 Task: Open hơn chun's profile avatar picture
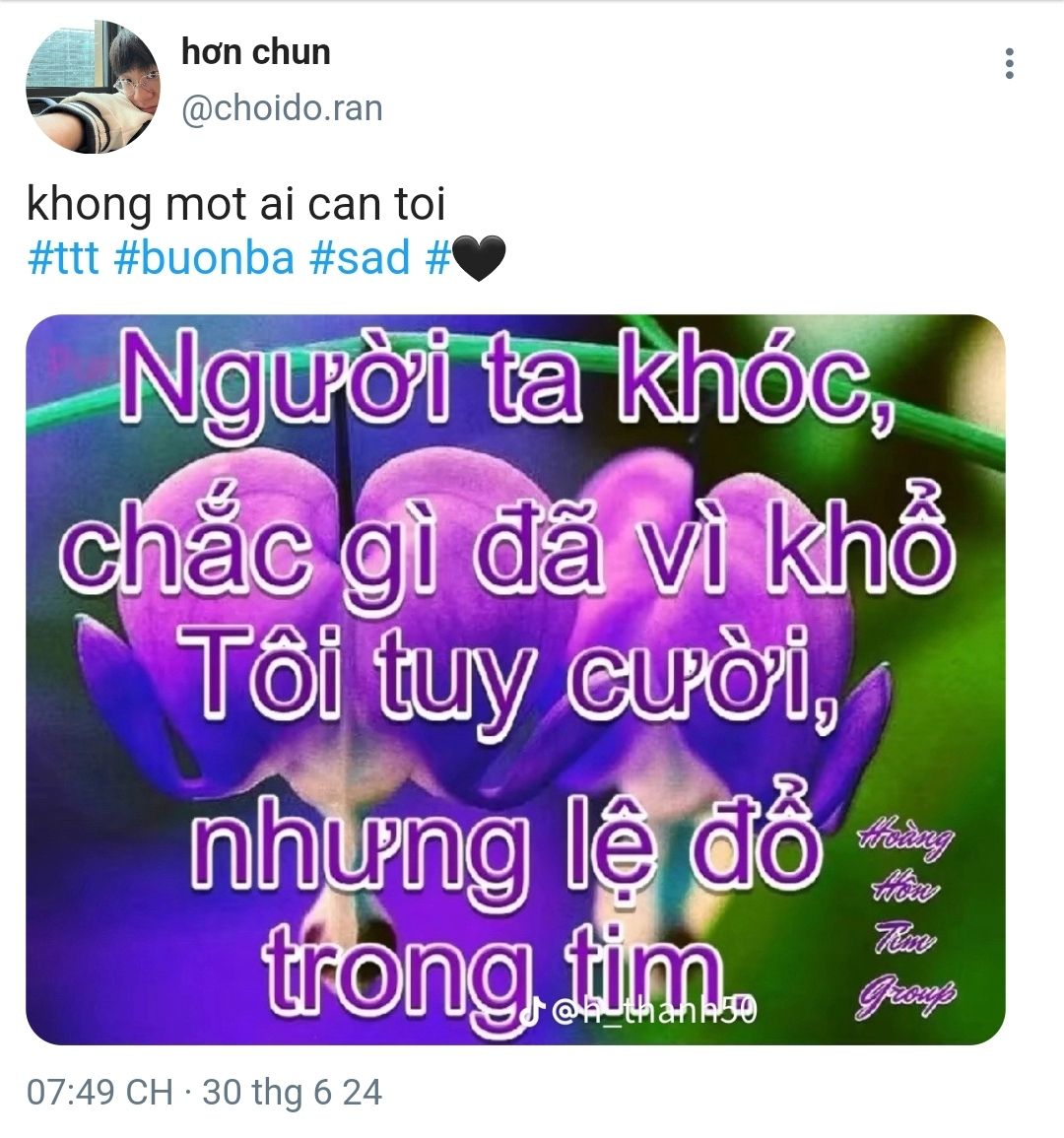[x=93, y=87]
